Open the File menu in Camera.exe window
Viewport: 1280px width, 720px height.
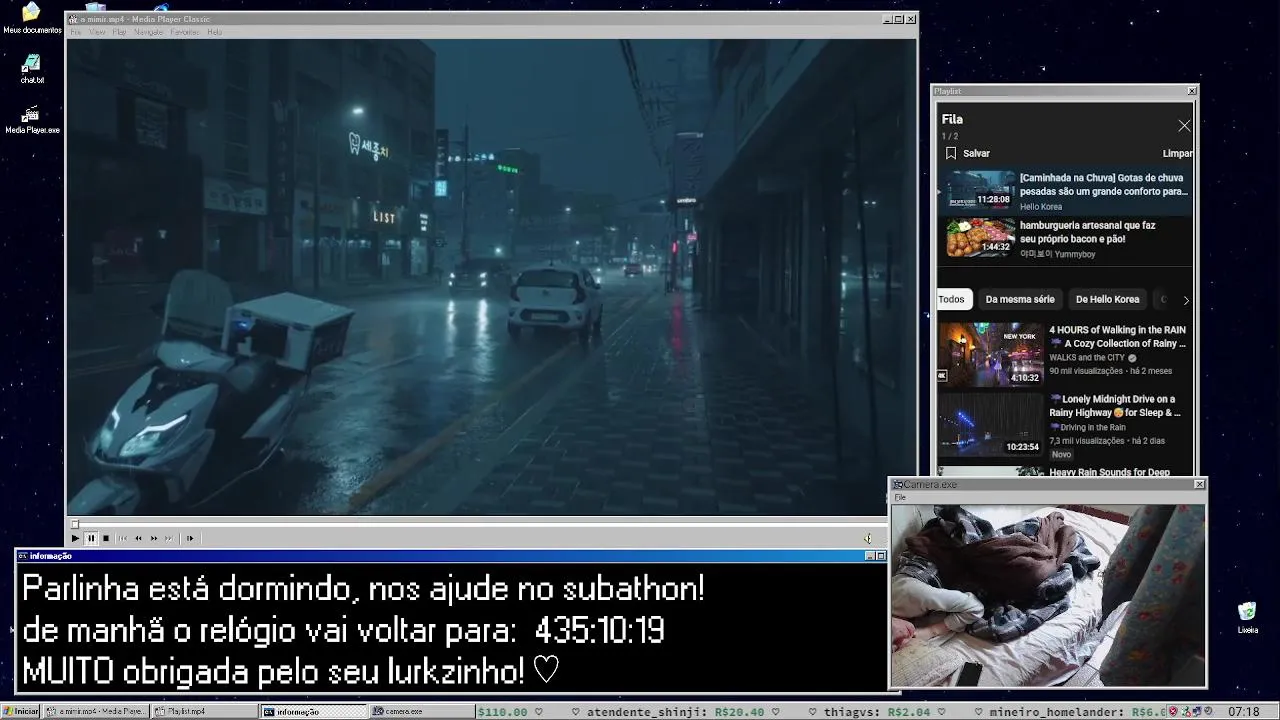click(x=900, y=497)
